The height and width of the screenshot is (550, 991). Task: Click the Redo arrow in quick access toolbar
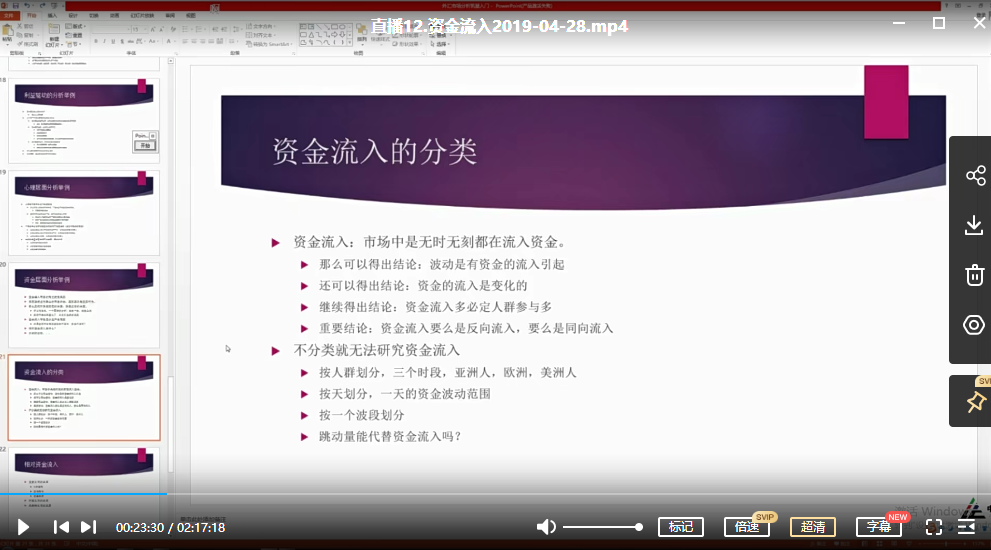pyautogui.click(x=42, y=5)
